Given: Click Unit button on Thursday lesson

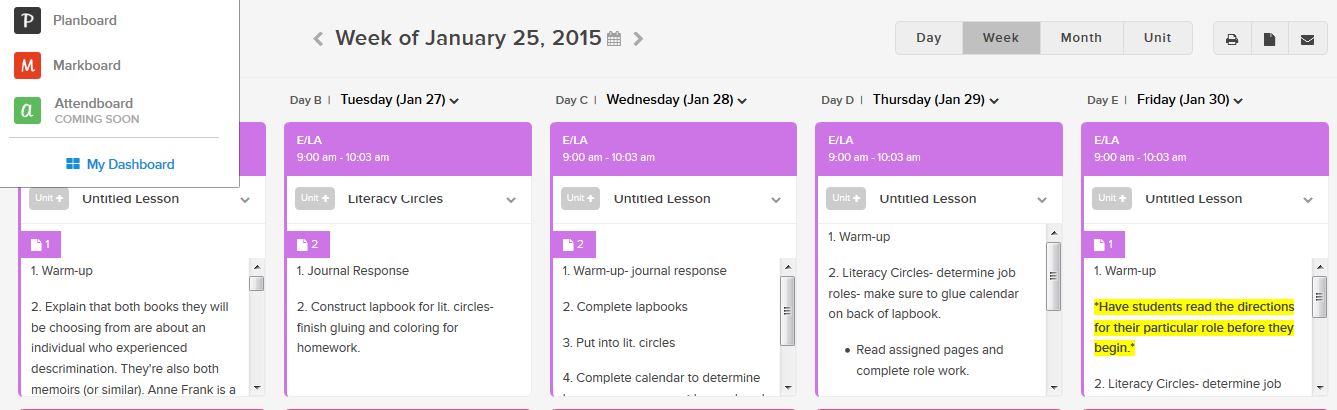Looking at the screenshot, I should click(845, 199).
